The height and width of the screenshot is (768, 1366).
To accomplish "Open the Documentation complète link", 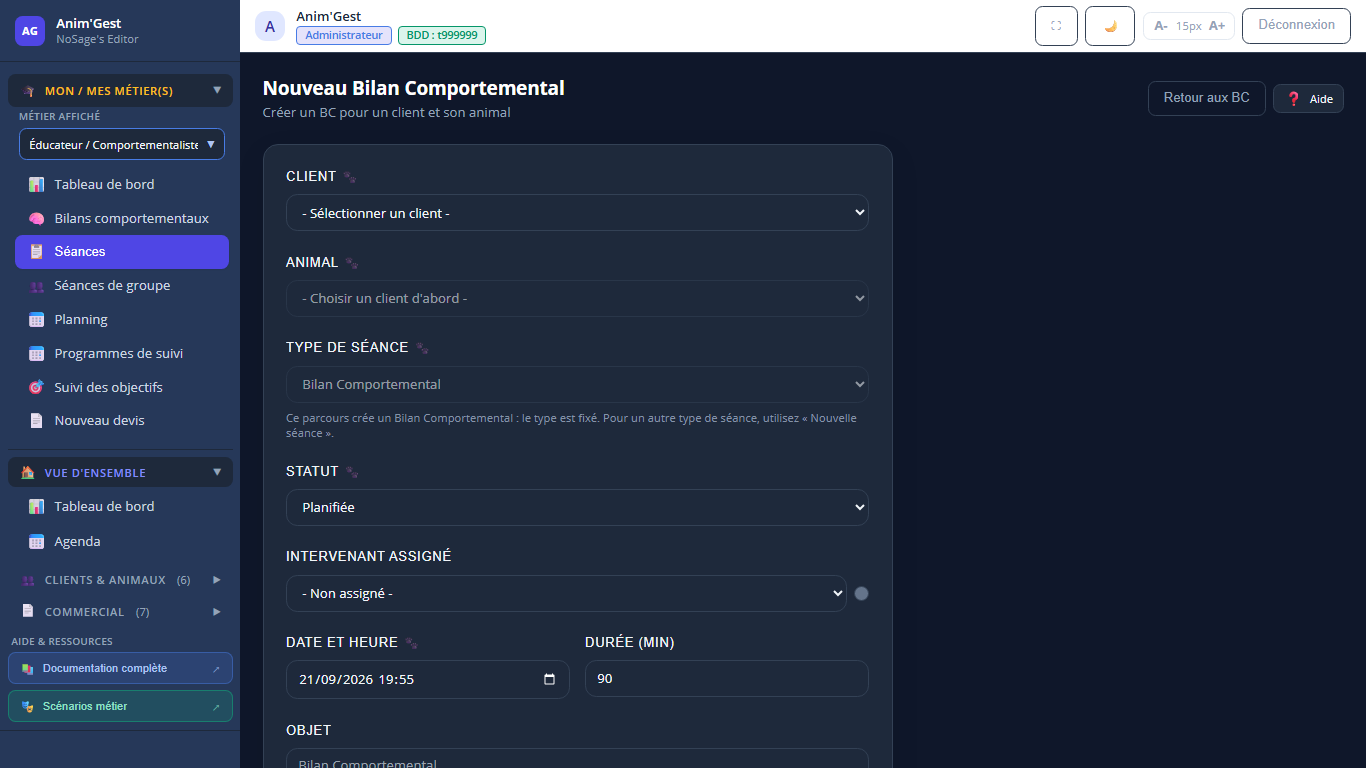I will [x=120, y=668].
